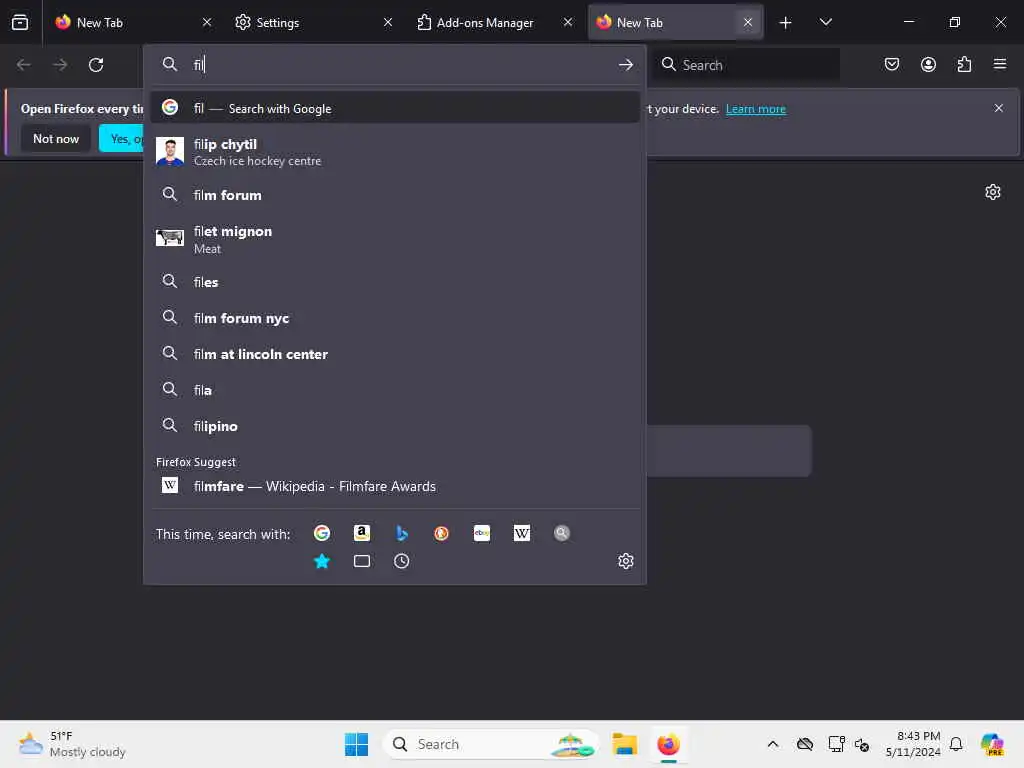Search history using the clock icon

[x=402, y=561]
